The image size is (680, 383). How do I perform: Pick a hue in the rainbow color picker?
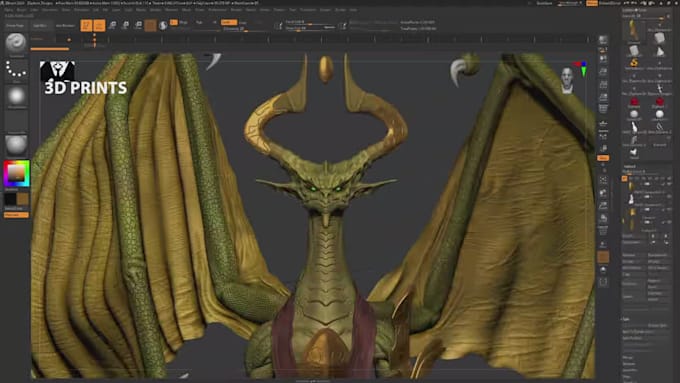point(16,173)
